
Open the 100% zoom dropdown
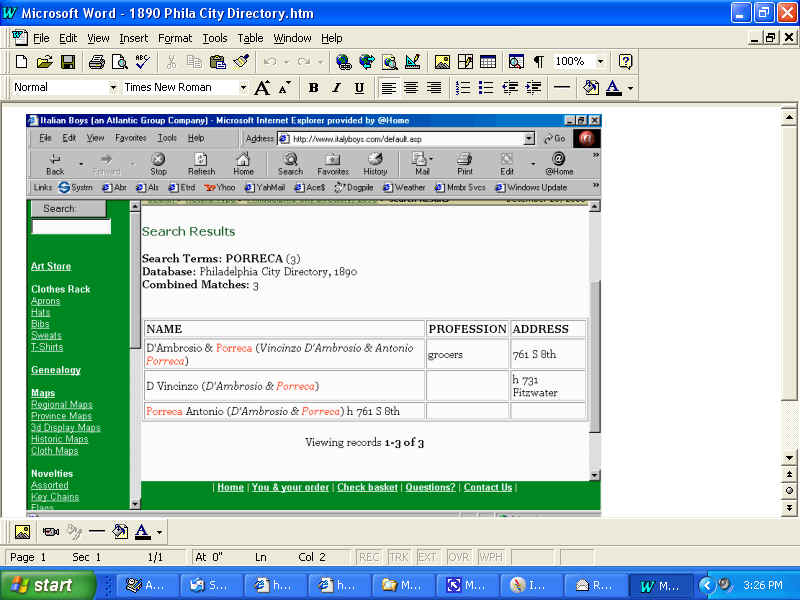pos(602,62)
